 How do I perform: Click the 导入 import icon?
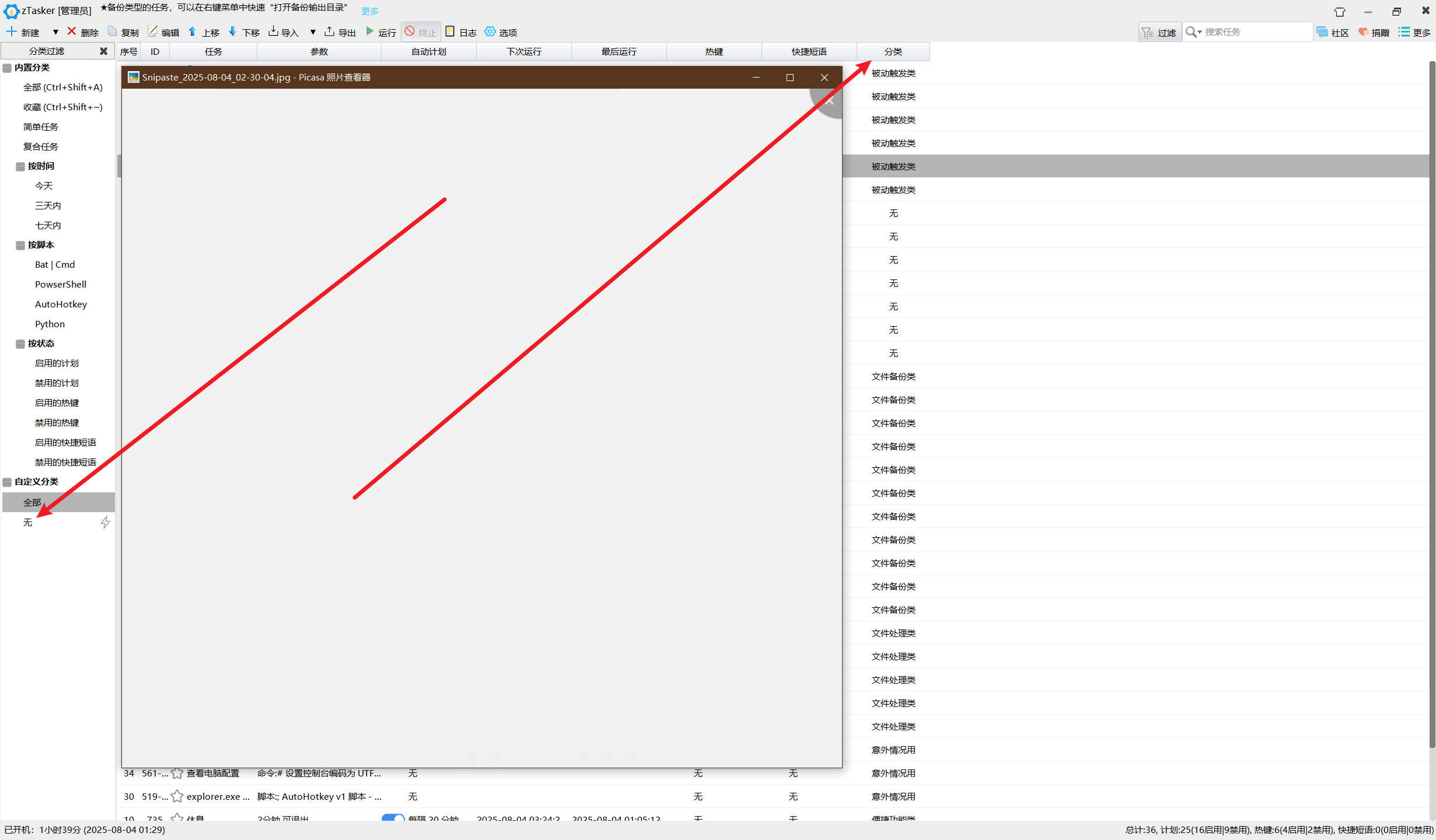tap(273, 32)
